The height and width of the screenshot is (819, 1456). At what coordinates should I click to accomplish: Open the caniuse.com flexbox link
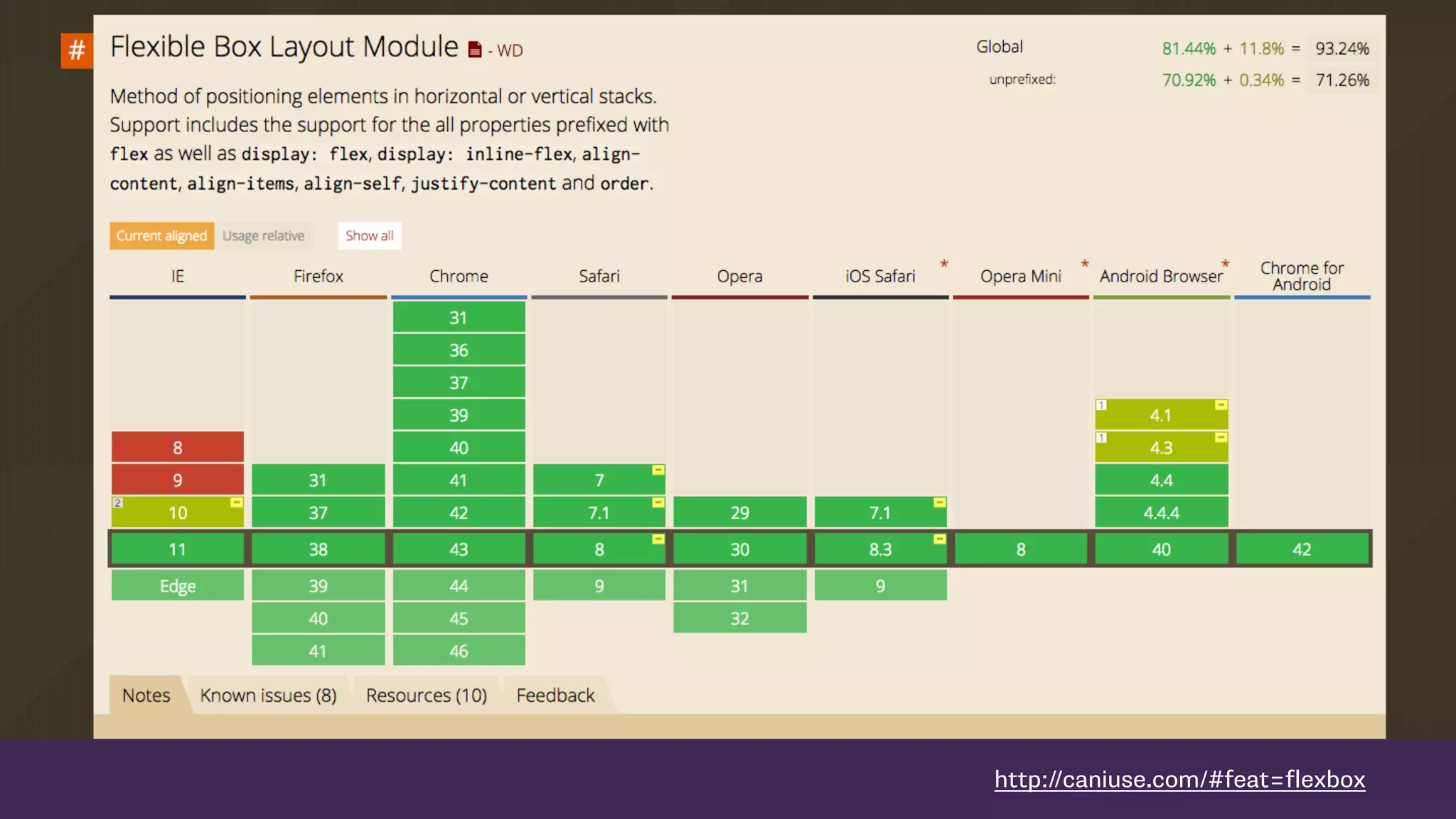click(x=1179, y=780)
